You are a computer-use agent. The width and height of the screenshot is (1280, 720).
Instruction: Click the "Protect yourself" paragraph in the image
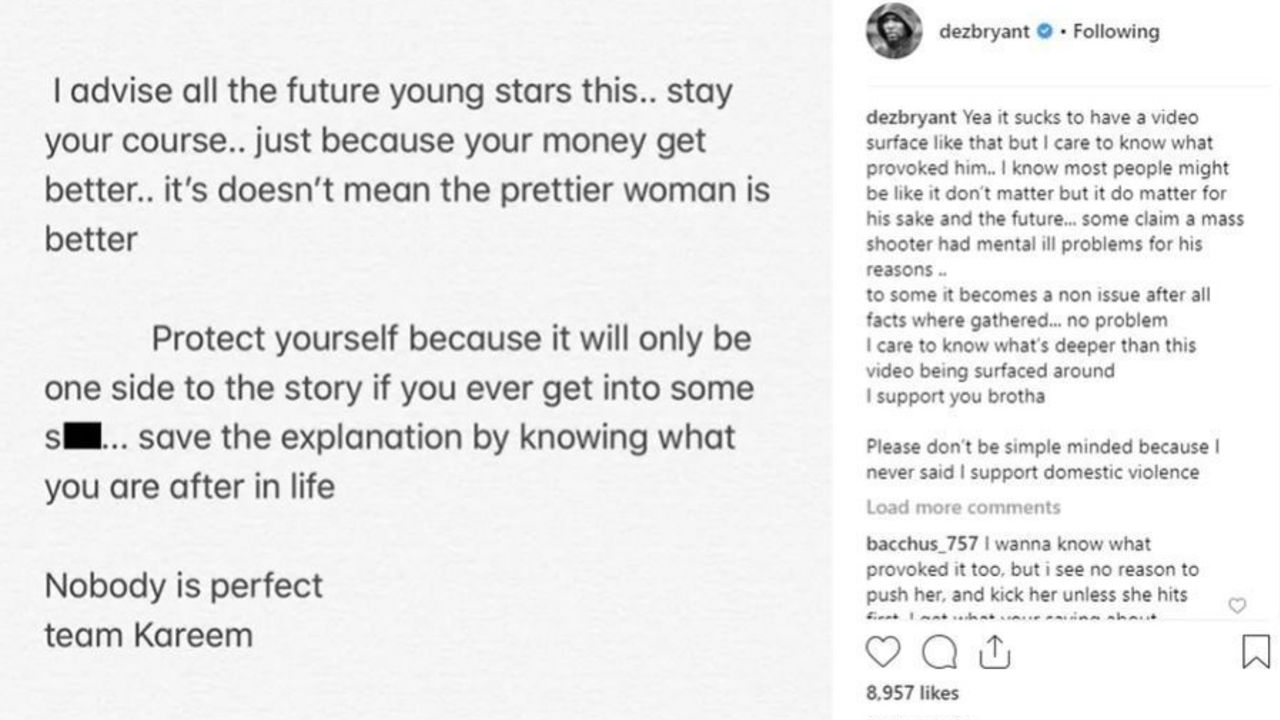pyautogui.click(x=398, y=412)
